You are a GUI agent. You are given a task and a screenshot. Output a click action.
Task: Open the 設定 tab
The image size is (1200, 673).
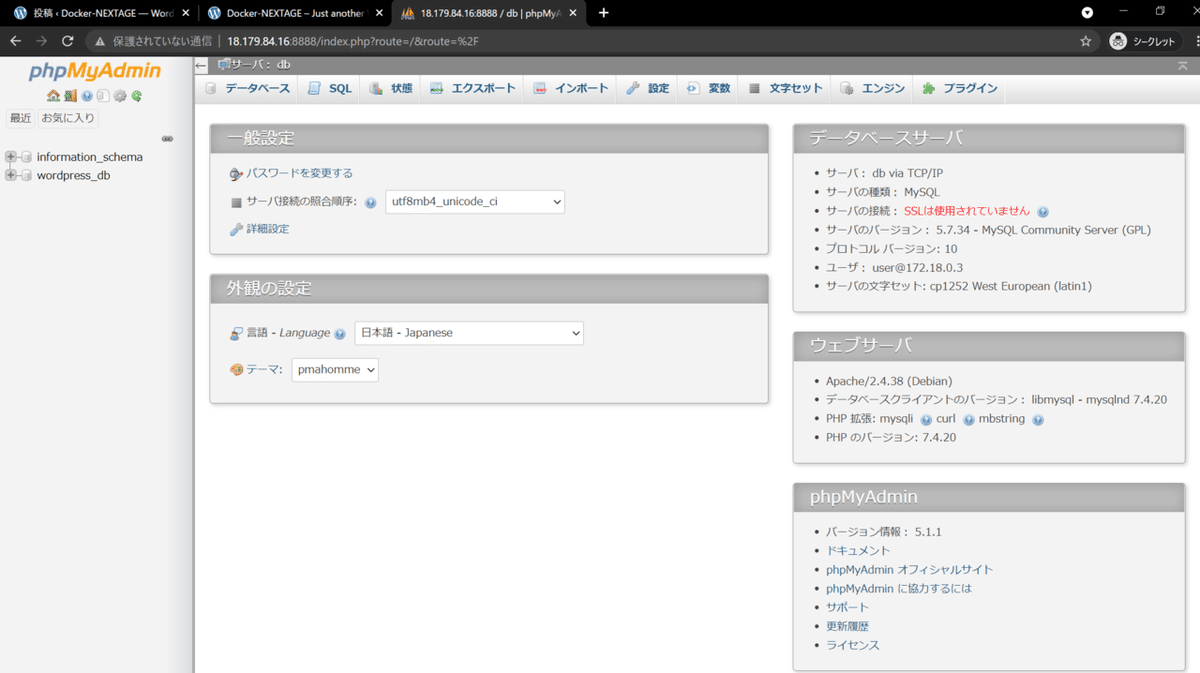tap(648, 88)
